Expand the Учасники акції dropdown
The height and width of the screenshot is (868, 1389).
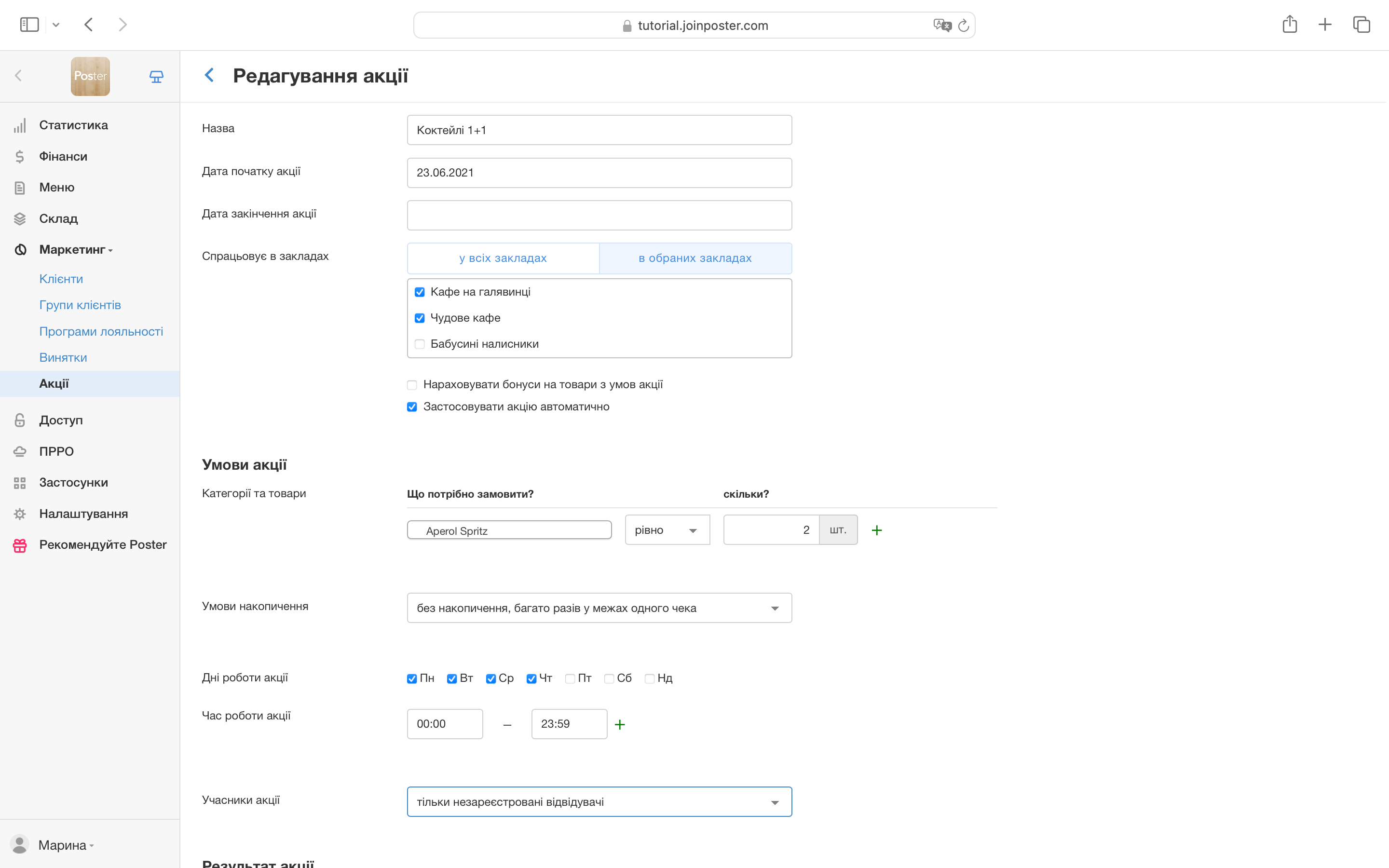pos(599,802)
